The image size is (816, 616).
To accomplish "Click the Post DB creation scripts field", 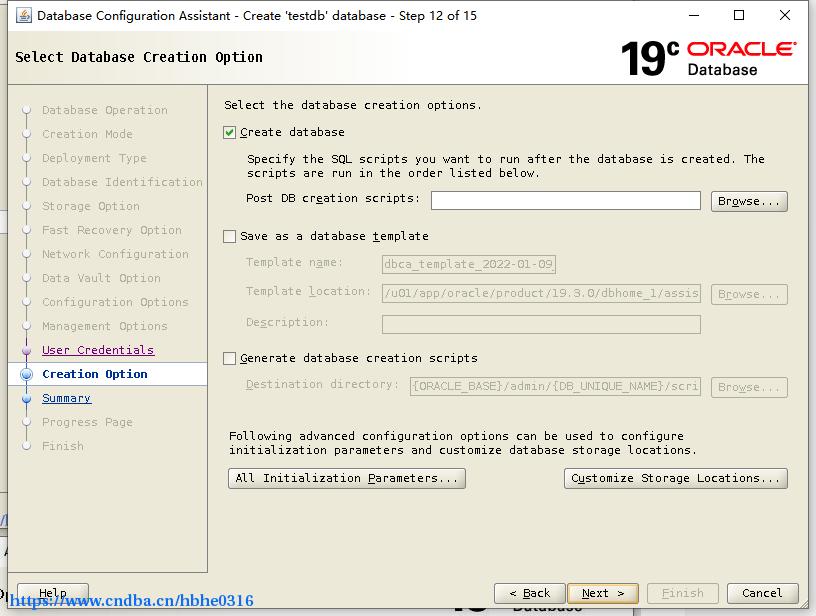I will click(566, 201).
